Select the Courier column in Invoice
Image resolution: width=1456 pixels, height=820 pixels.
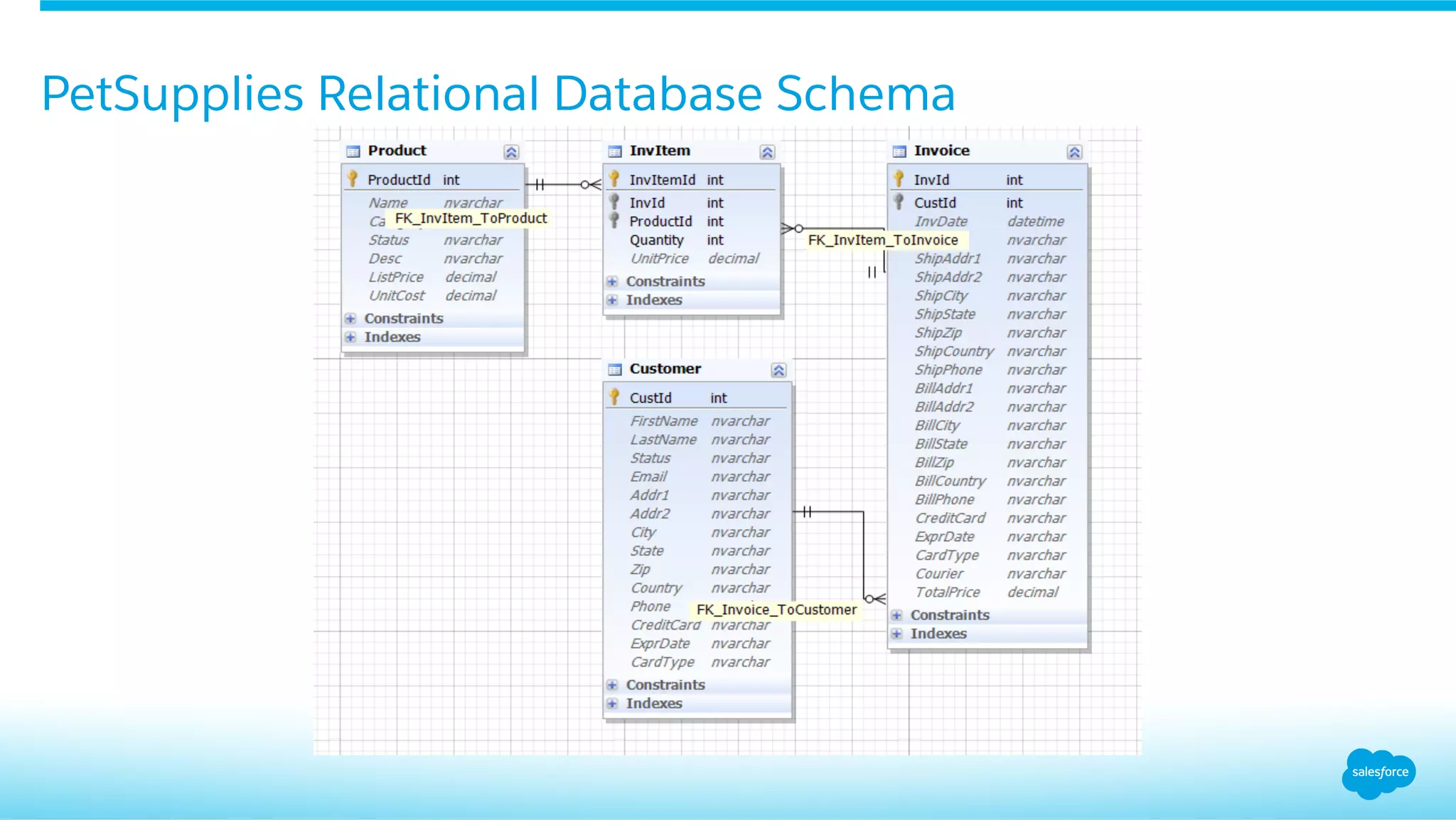987,574
